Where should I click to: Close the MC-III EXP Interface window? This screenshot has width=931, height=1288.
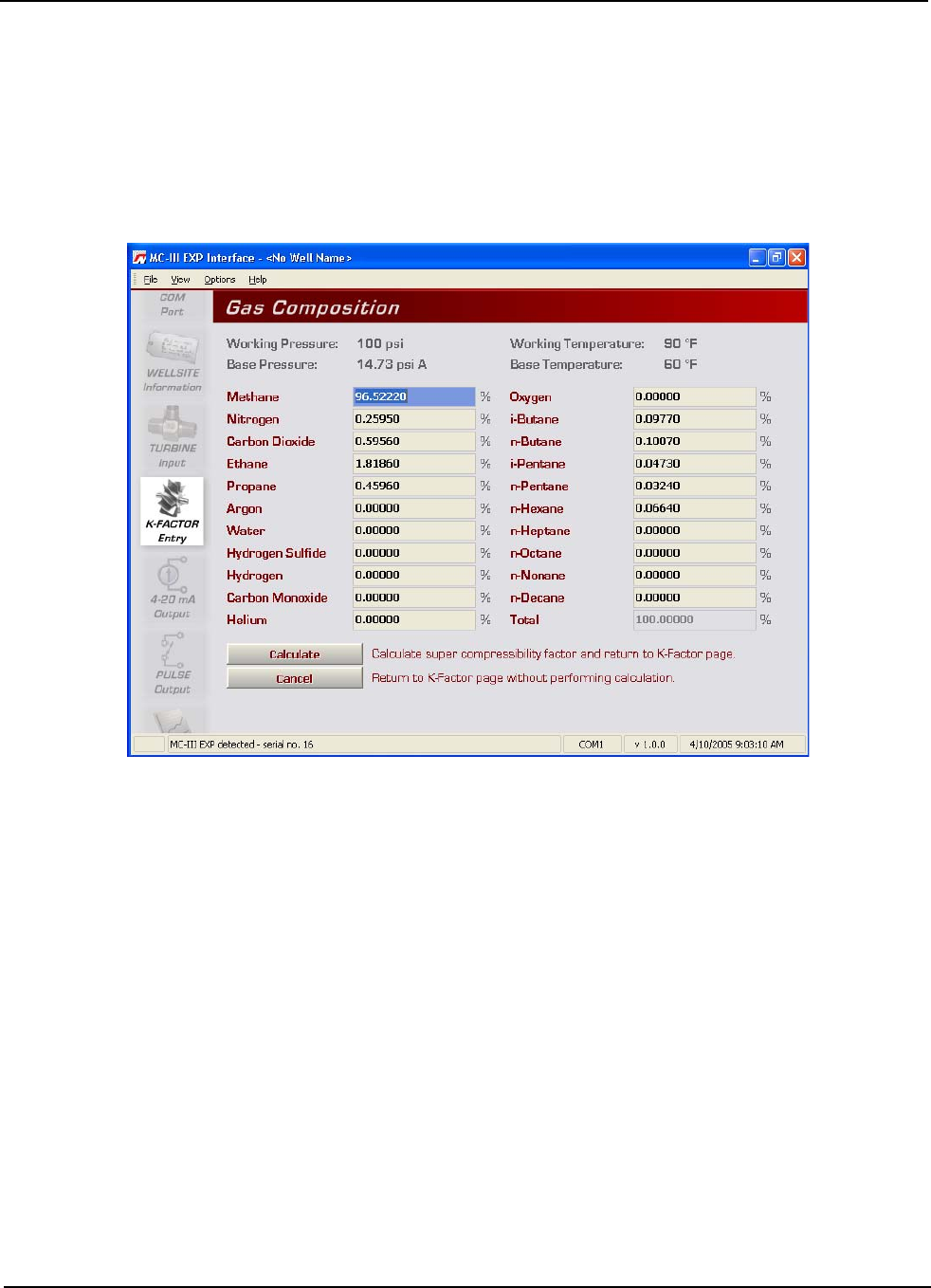coord(797,257)
